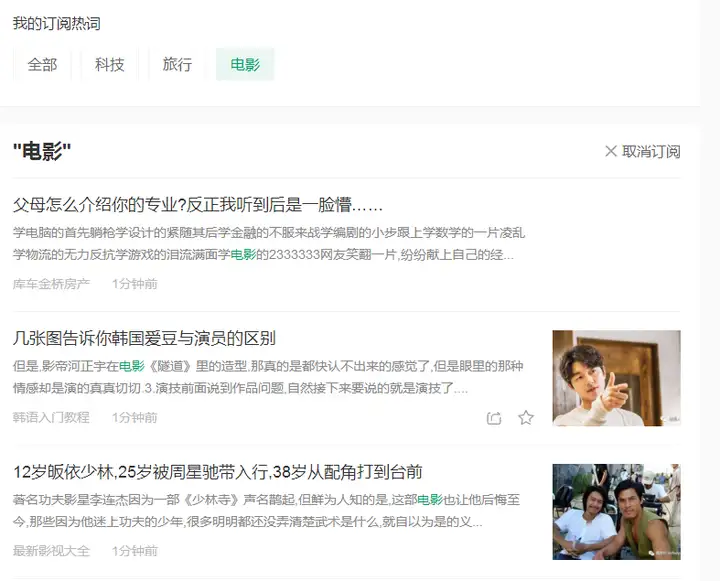720x581 pixels.
Task: Open article 12岁皈依少林,25岁被周星驰带入行
Action: click(218, 472)
